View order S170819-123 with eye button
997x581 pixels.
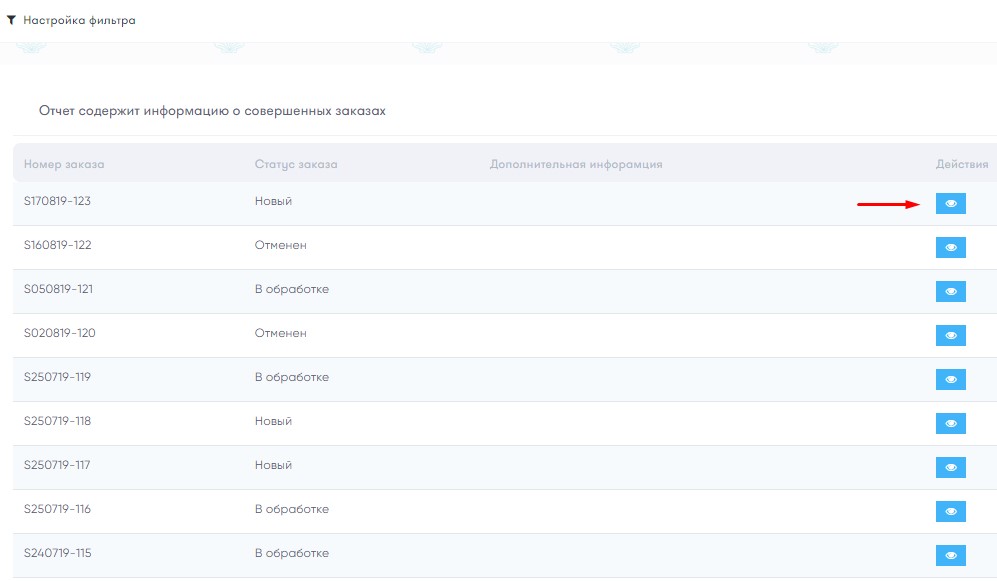point(951,203)
